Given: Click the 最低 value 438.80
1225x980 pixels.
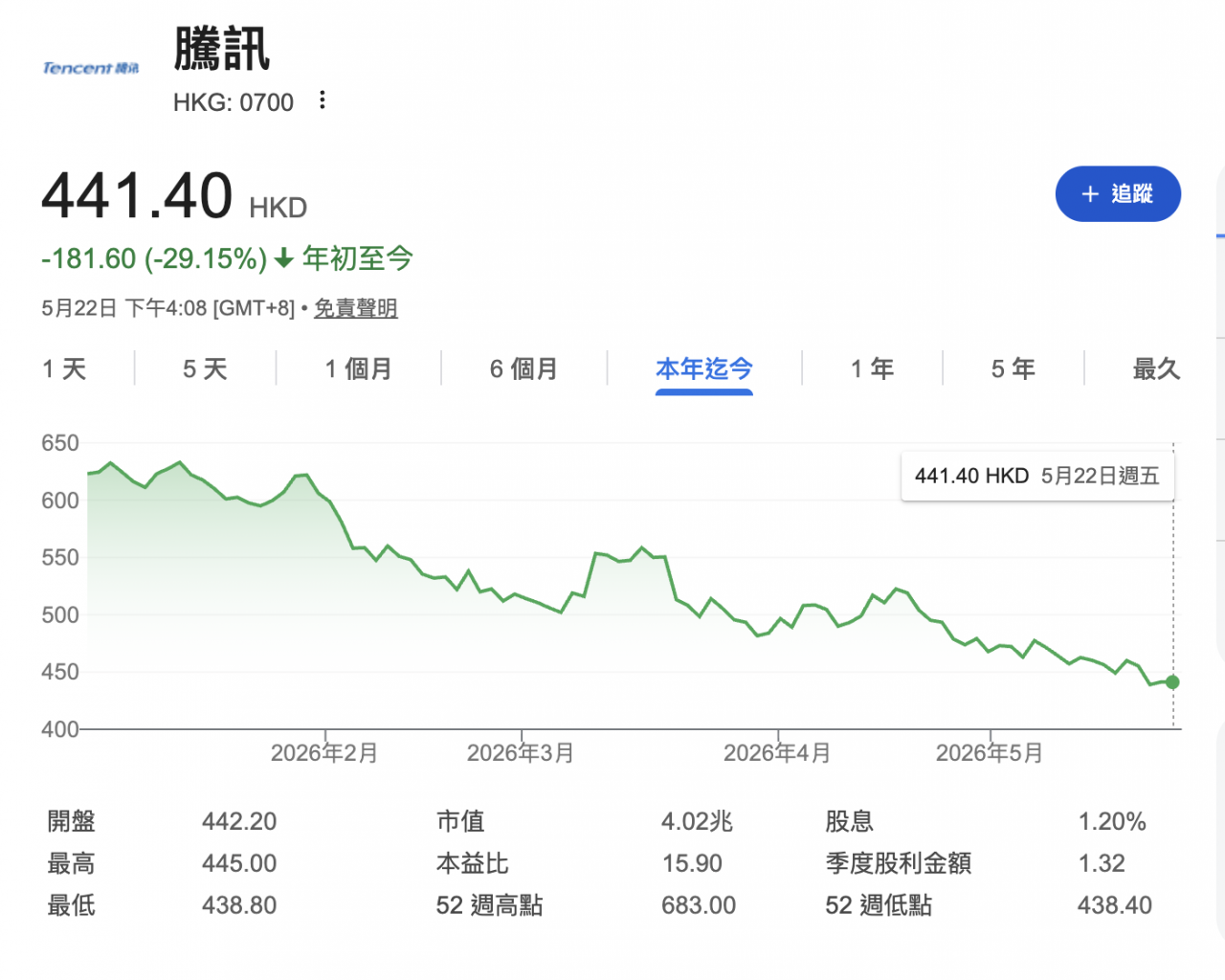Looking at the screenshot, I should 239,906.
